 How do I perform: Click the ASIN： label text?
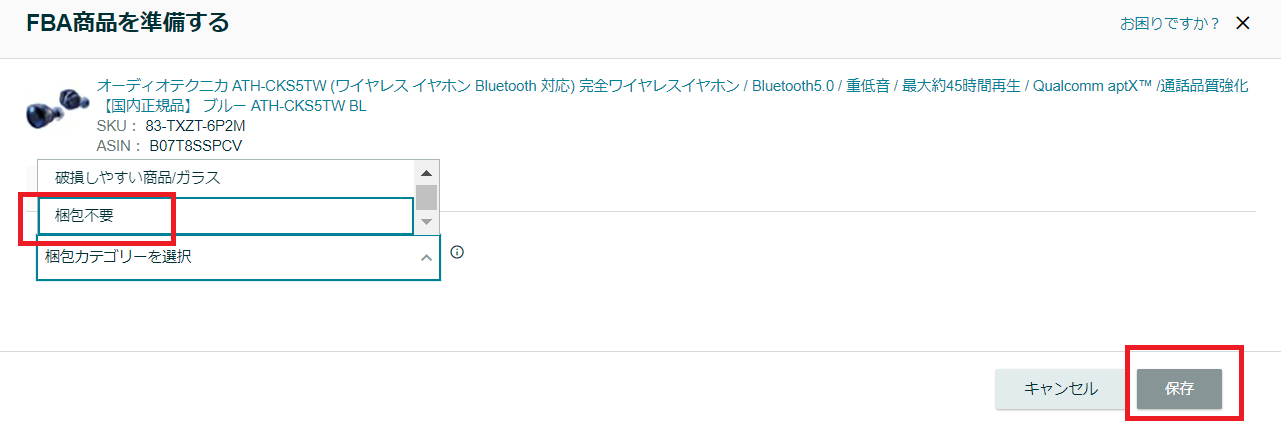(x=127, y=146)
